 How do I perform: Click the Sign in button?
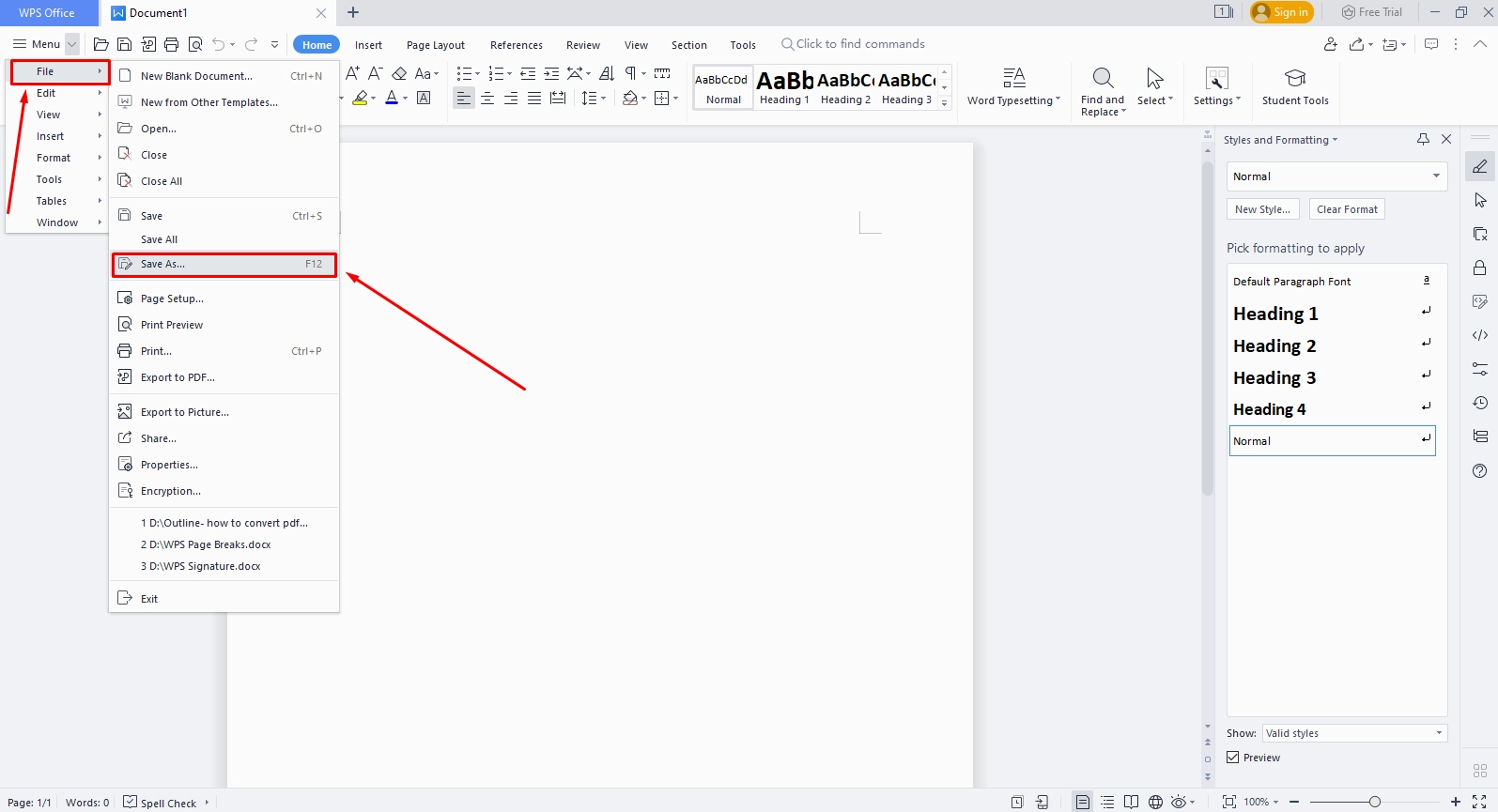coord(1282,12)
